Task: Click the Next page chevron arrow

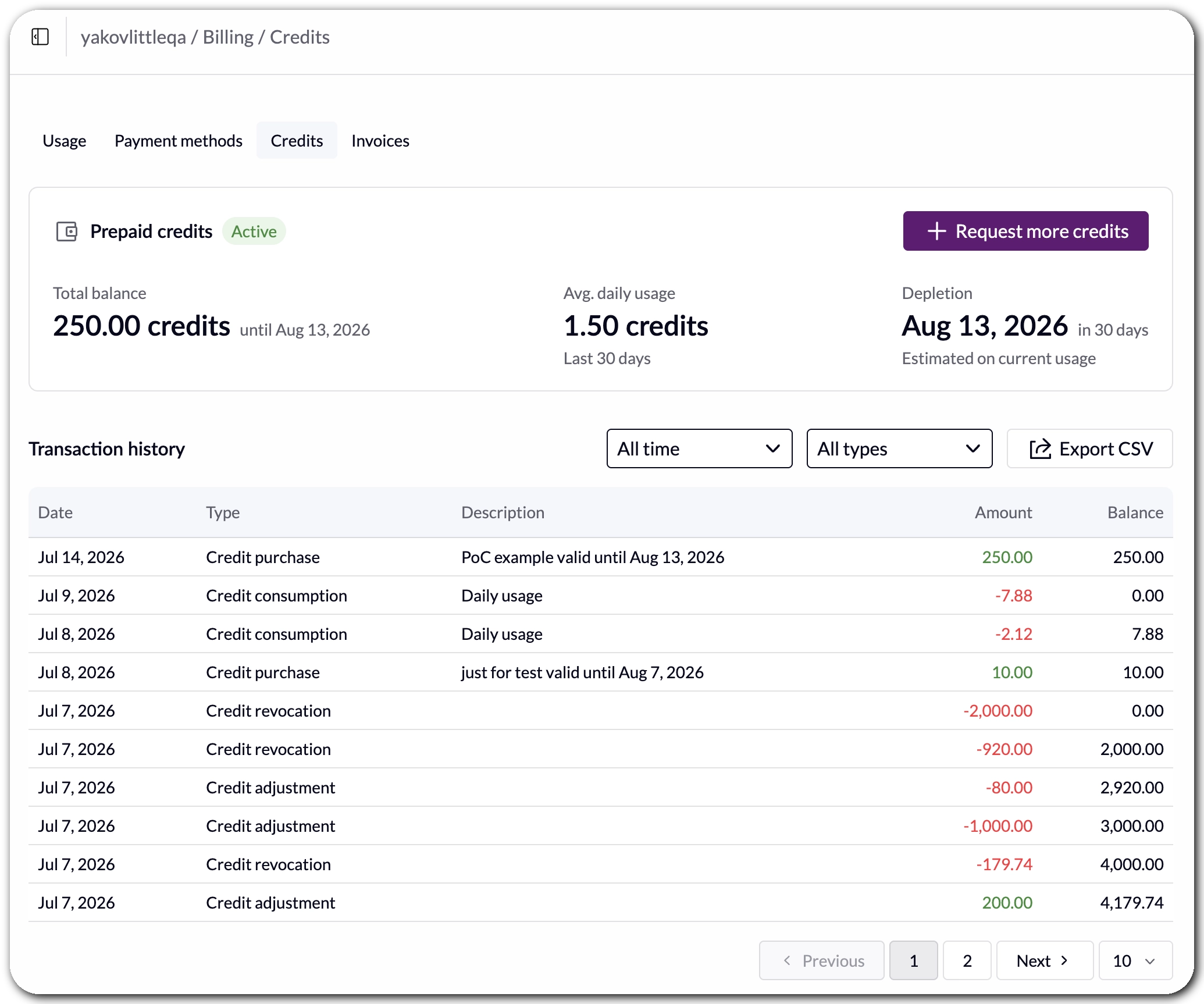Action: [x=1064, y=960]
